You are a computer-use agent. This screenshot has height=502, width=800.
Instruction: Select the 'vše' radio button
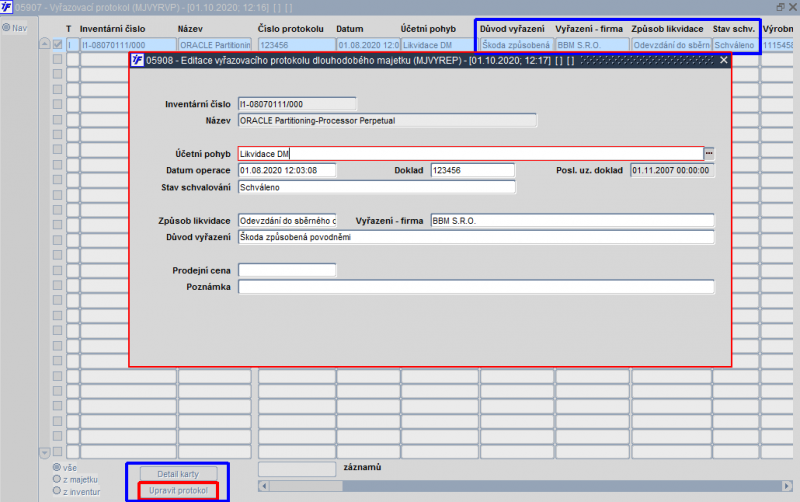pyautogui.click(x=57, y=467)
